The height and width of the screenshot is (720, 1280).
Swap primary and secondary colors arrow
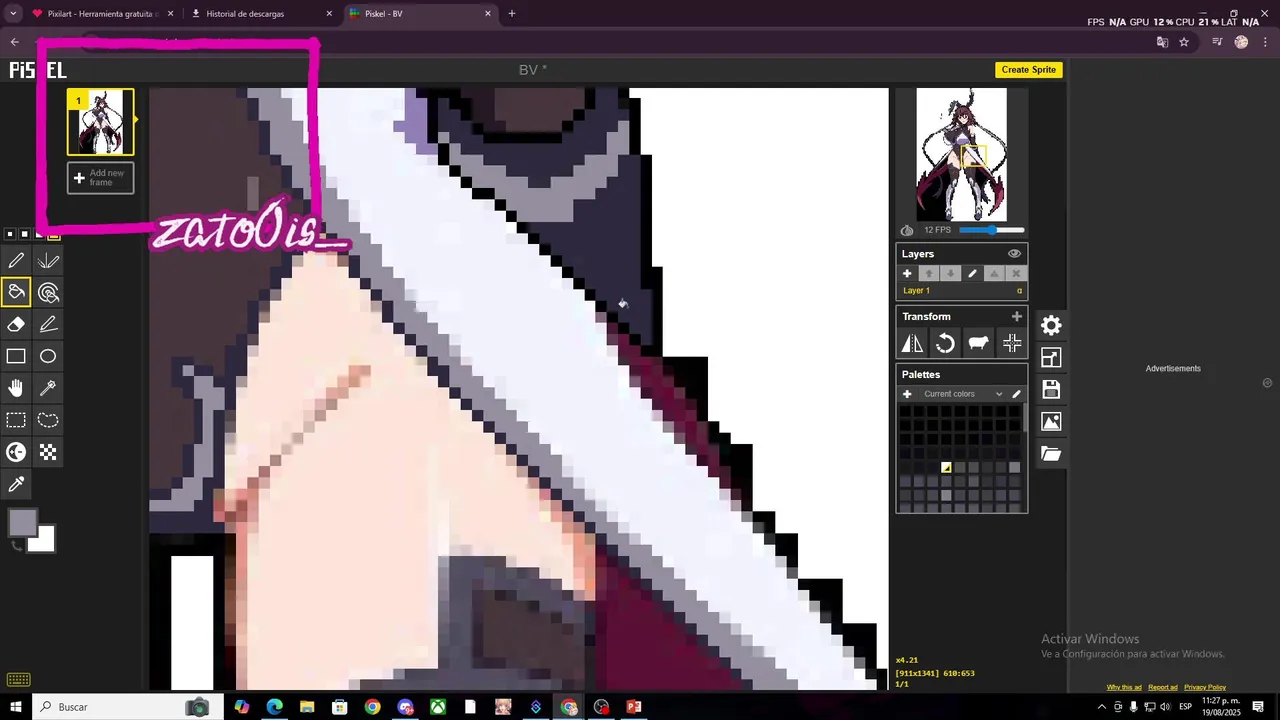coord(16,545)
